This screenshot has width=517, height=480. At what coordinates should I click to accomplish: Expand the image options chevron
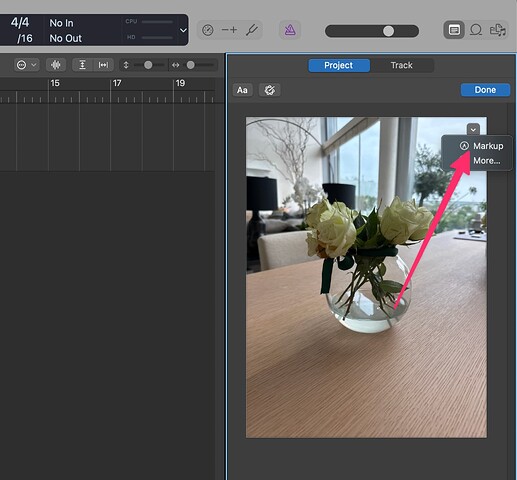click(x=473, y=130)
